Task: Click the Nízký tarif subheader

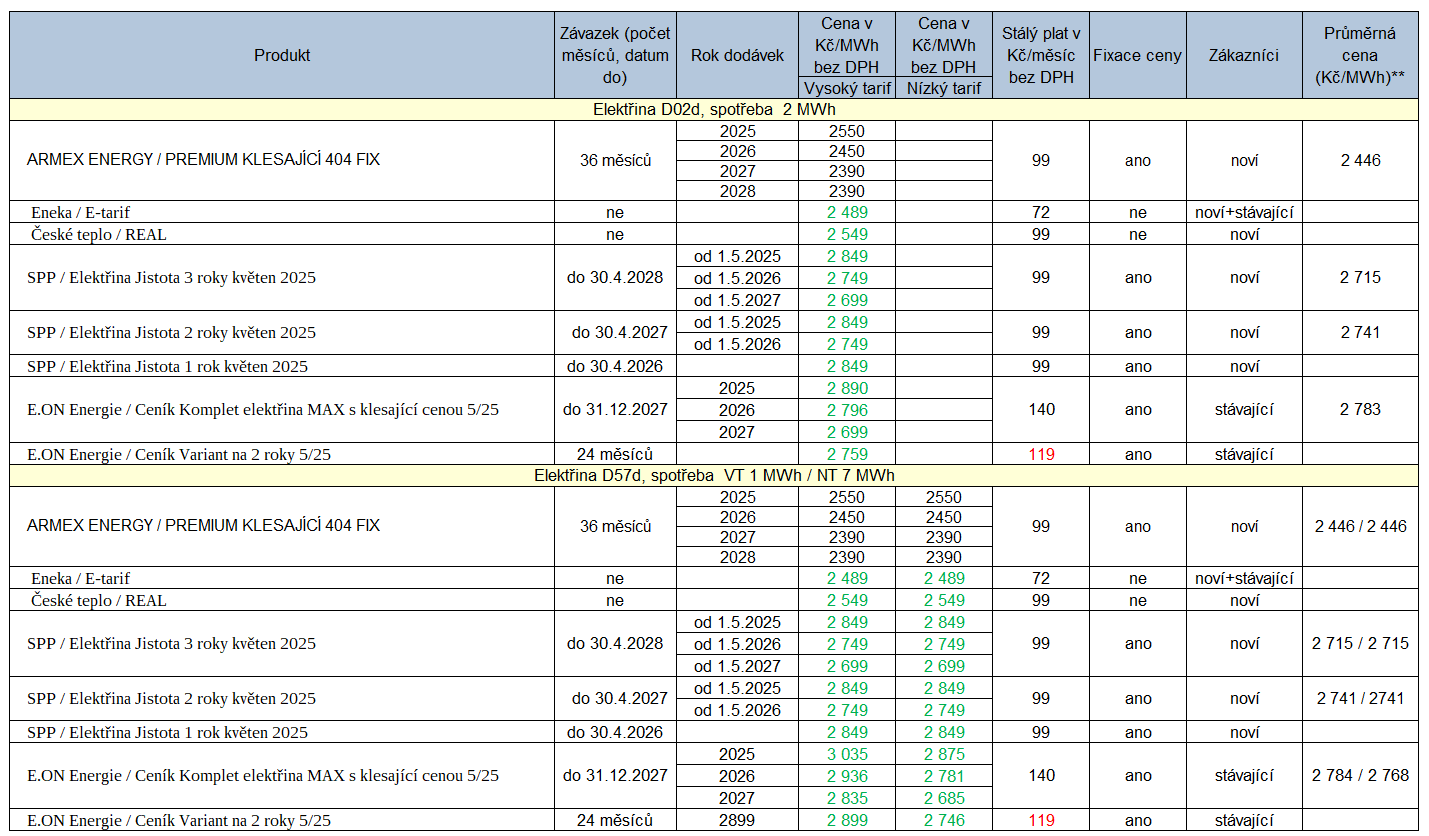Action: tap(943, 88)
